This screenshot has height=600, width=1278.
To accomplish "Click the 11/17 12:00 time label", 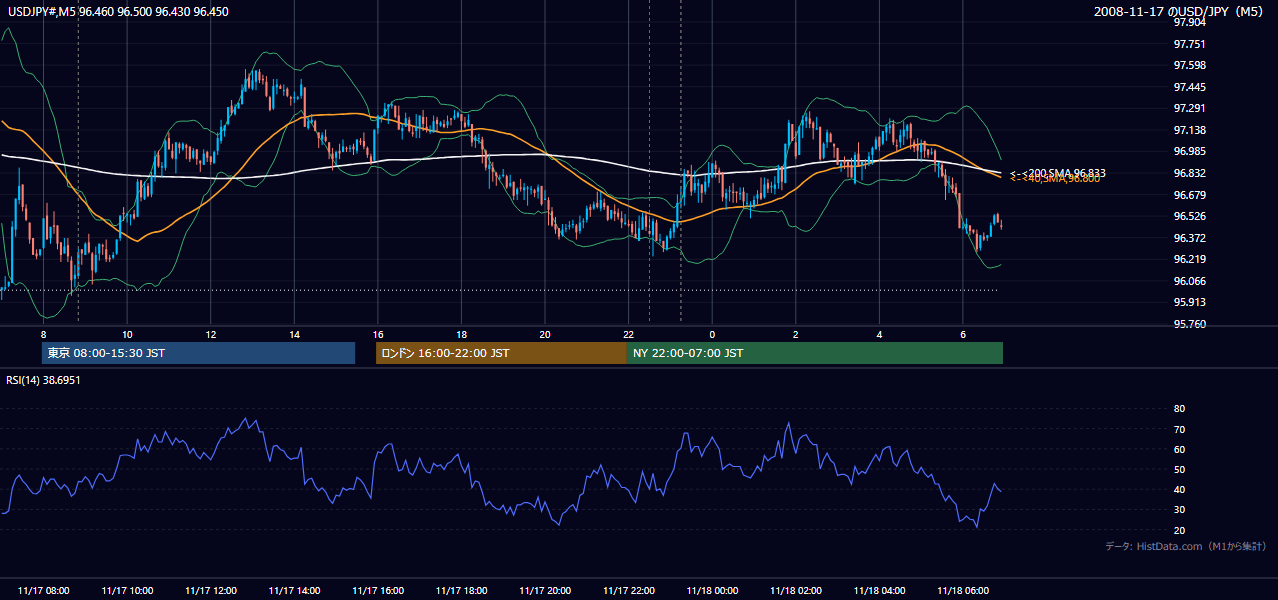I will [x=210, y=590].
